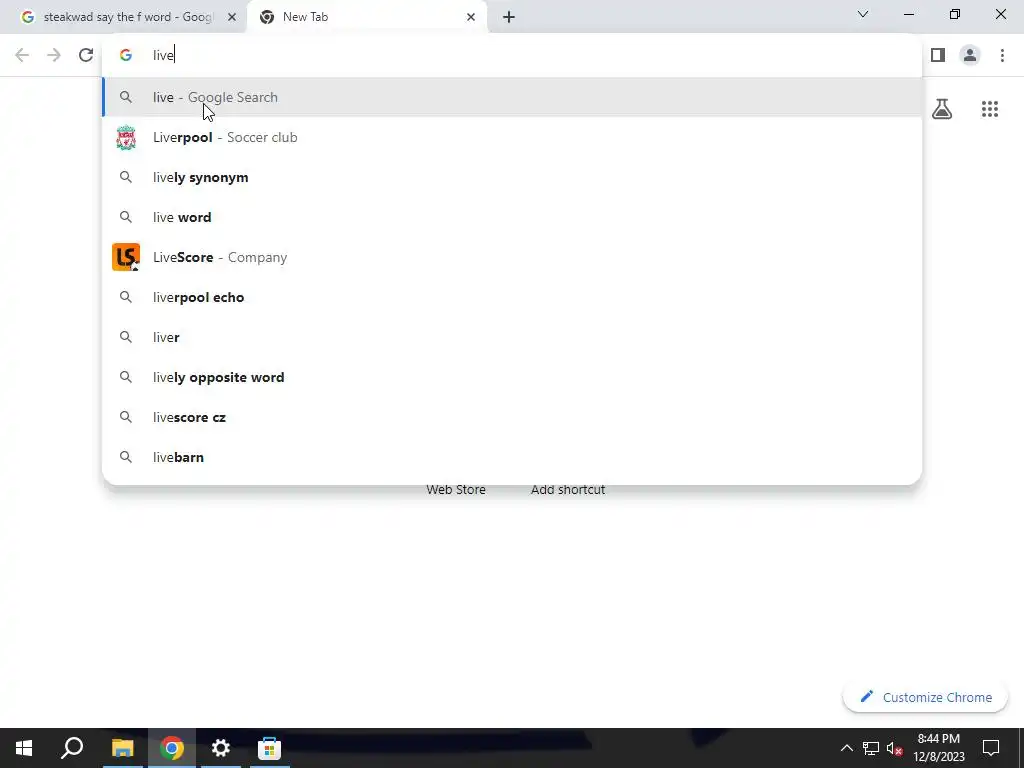Open a new tab with the plus button
This screenshot has height=768, width=1024.
[509, 17]
